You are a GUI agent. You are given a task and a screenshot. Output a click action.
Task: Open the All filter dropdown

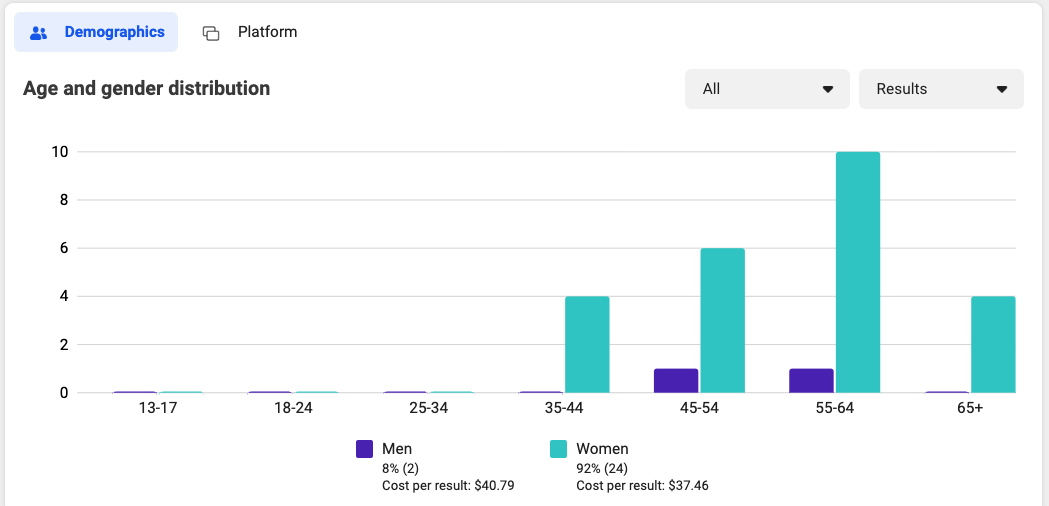coord(767,89)
